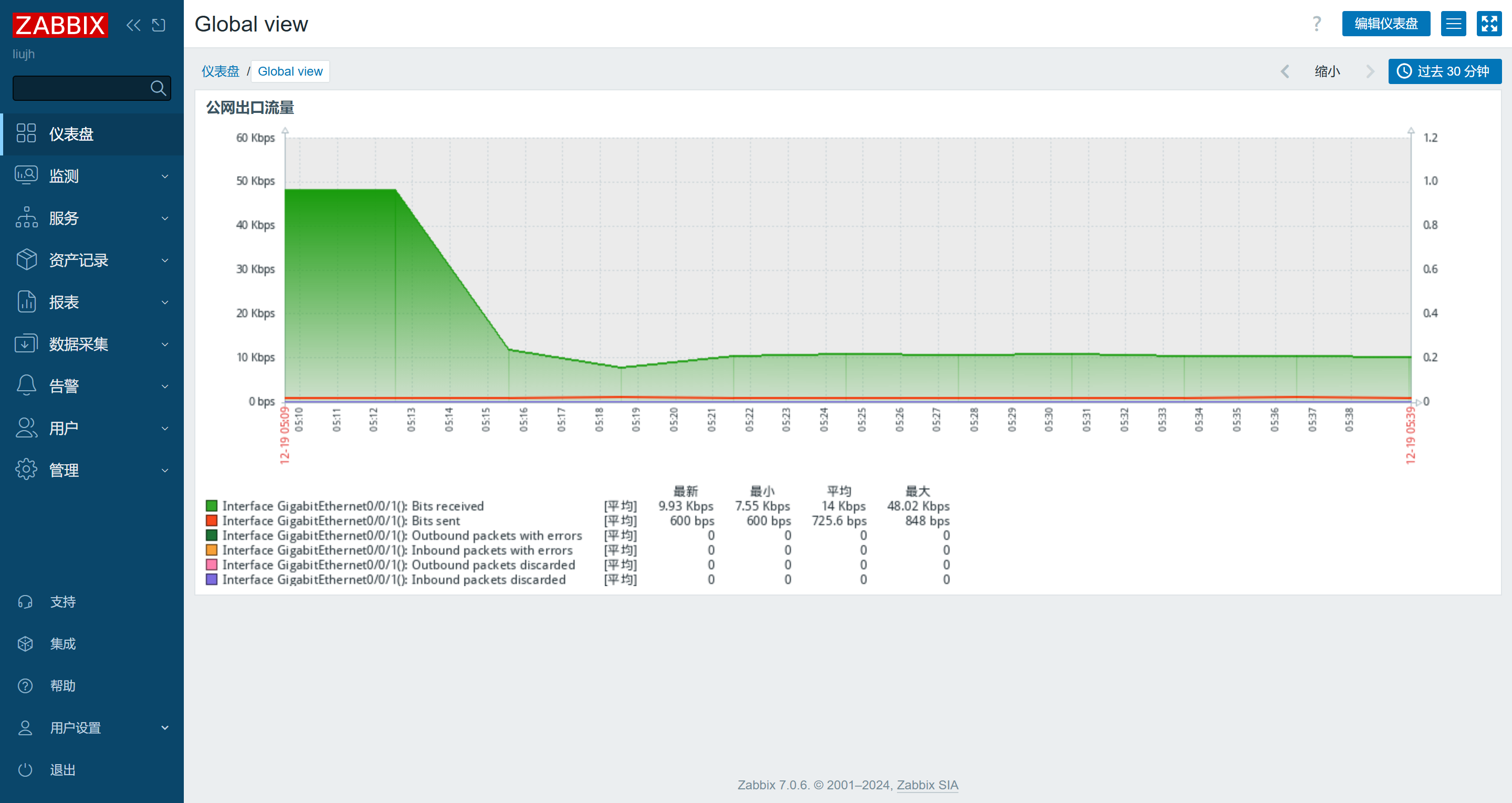Click the logout power icon 退出

(25, 769)
